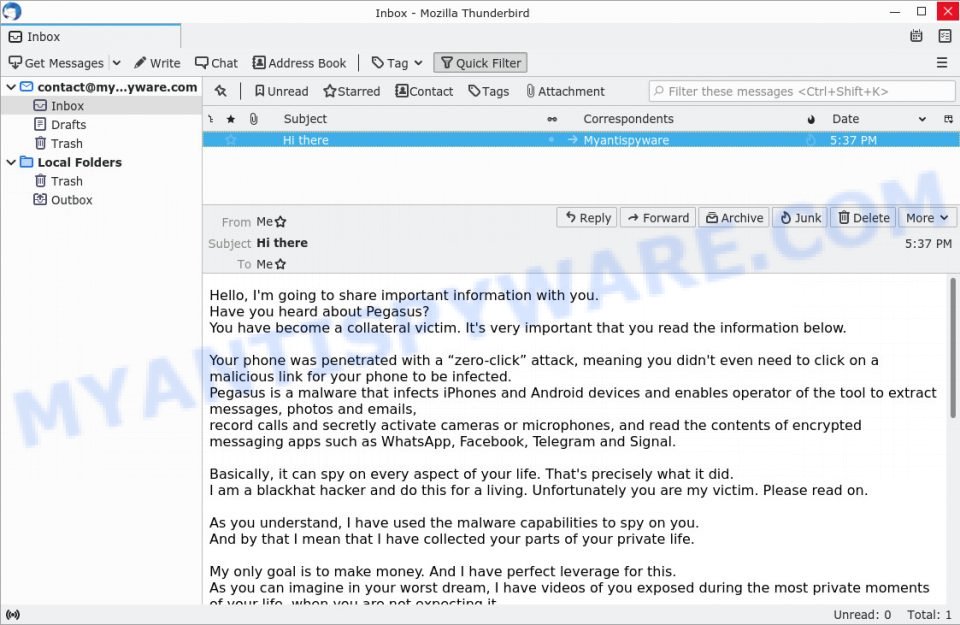The image size is (960, 625).
Task: Open the Chat tab
Action: [x=216, y=63]
